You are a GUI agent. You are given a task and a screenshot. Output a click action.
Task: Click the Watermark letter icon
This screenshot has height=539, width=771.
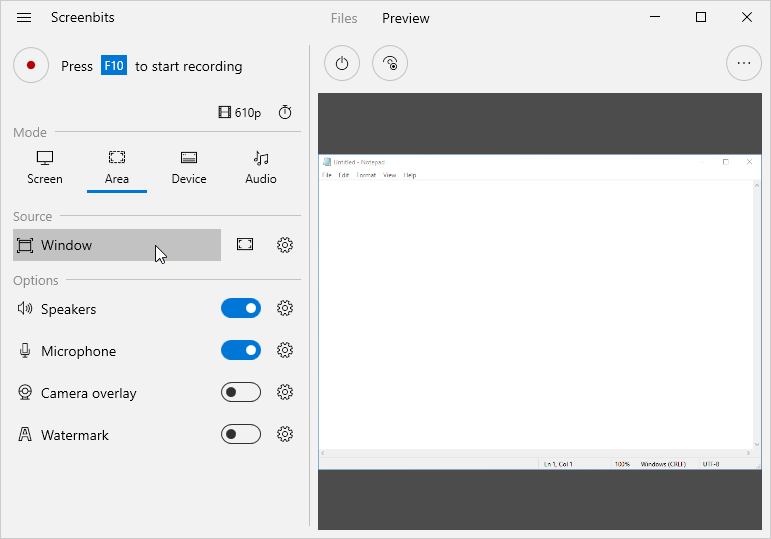tap(25, 434)
